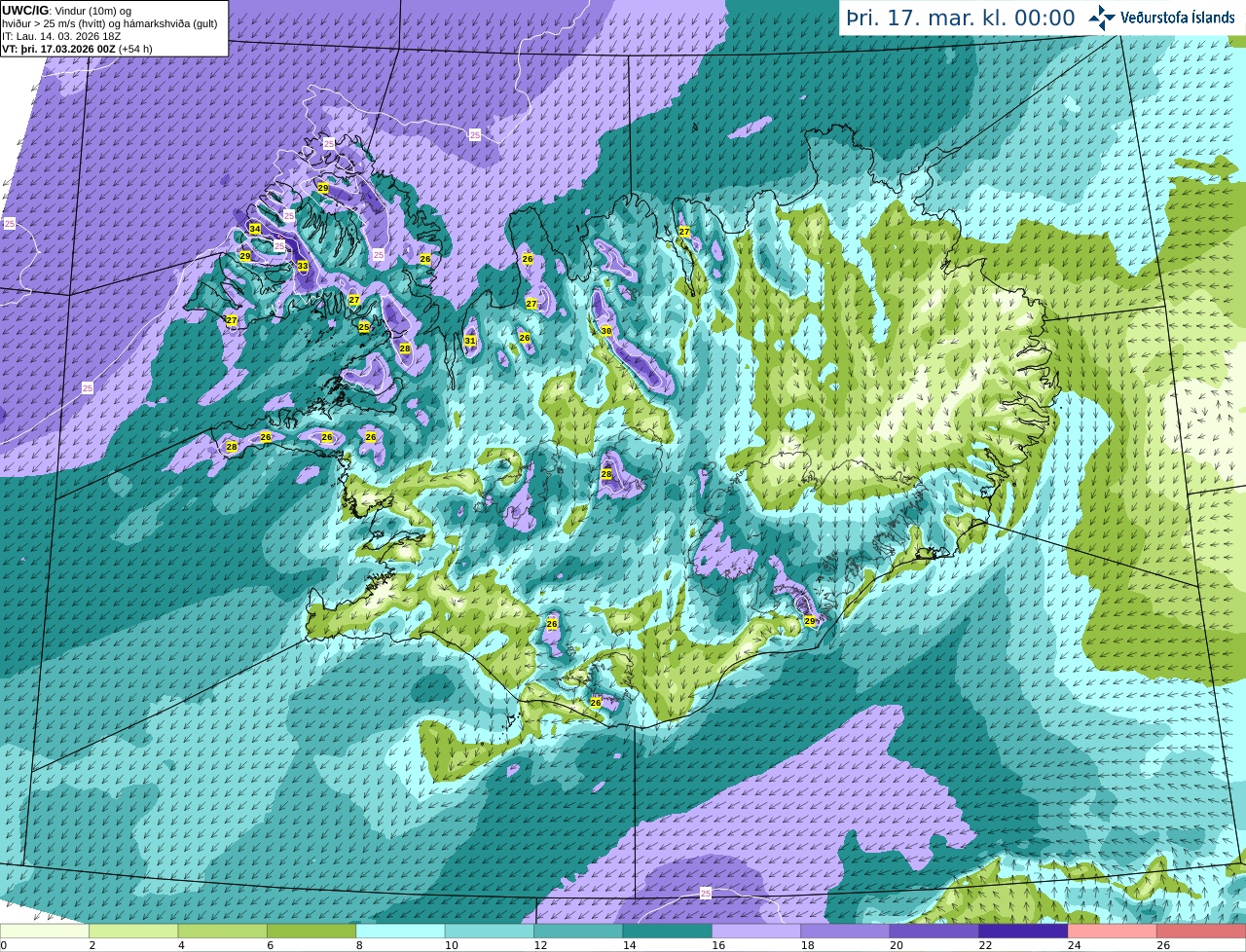Click the yellow 25 gust marker
The image size is (1246, 952).
(x=364, y=327)
